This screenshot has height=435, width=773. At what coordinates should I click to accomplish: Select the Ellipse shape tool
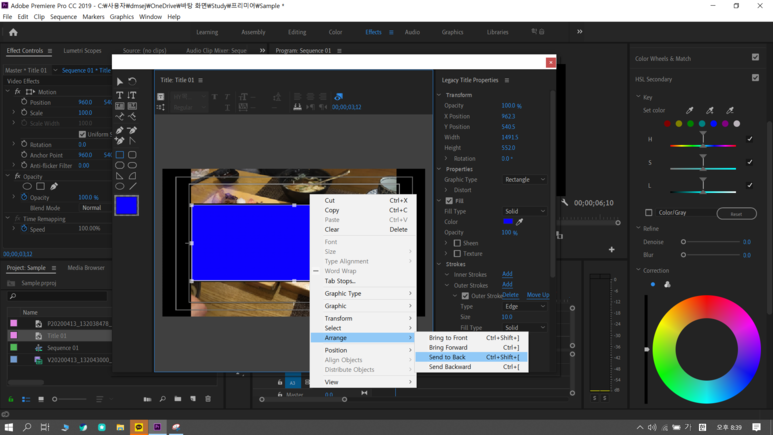(120, 186)
